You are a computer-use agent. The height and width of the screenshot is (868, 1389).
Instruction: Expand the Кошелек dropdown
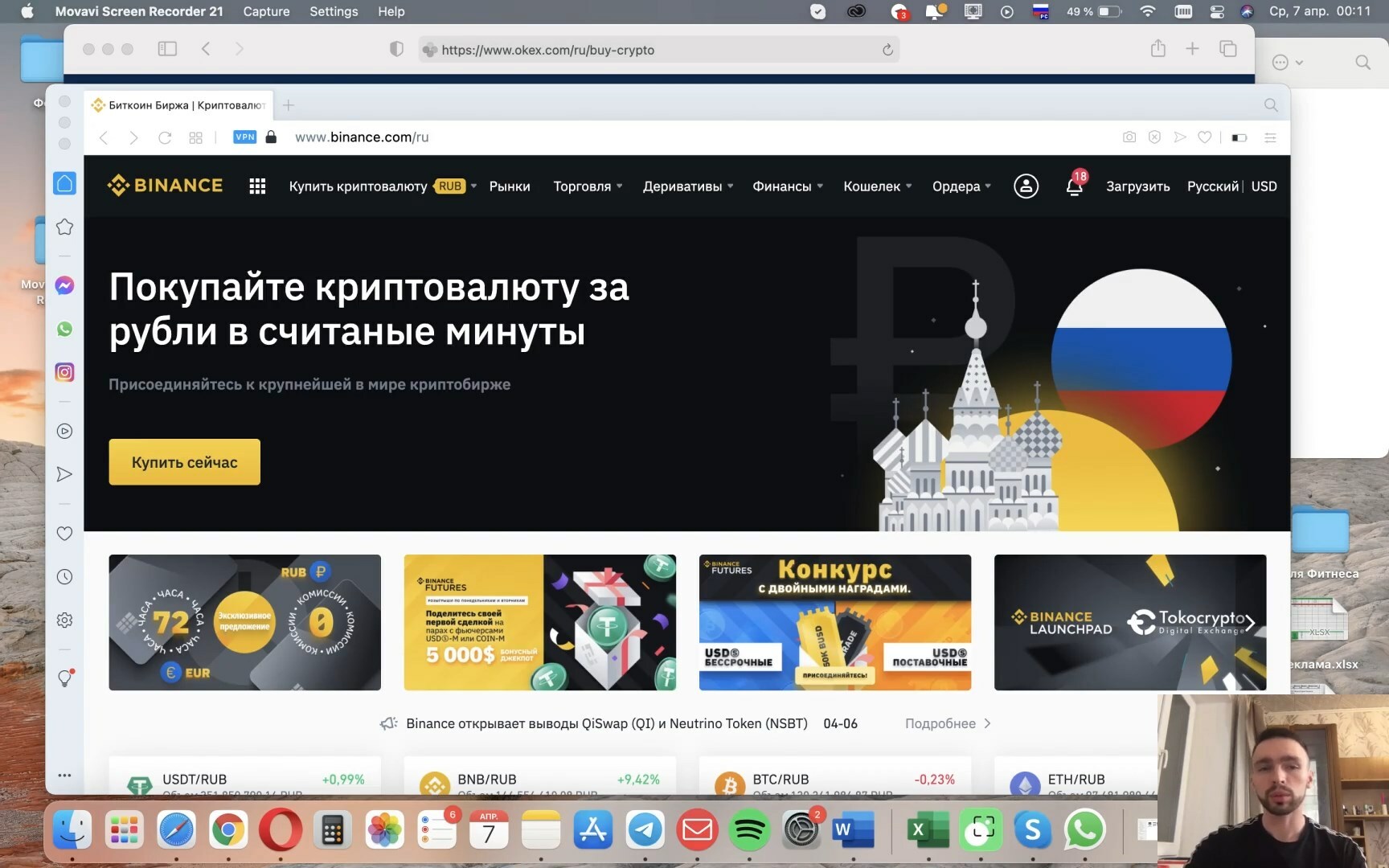(878, 186)
